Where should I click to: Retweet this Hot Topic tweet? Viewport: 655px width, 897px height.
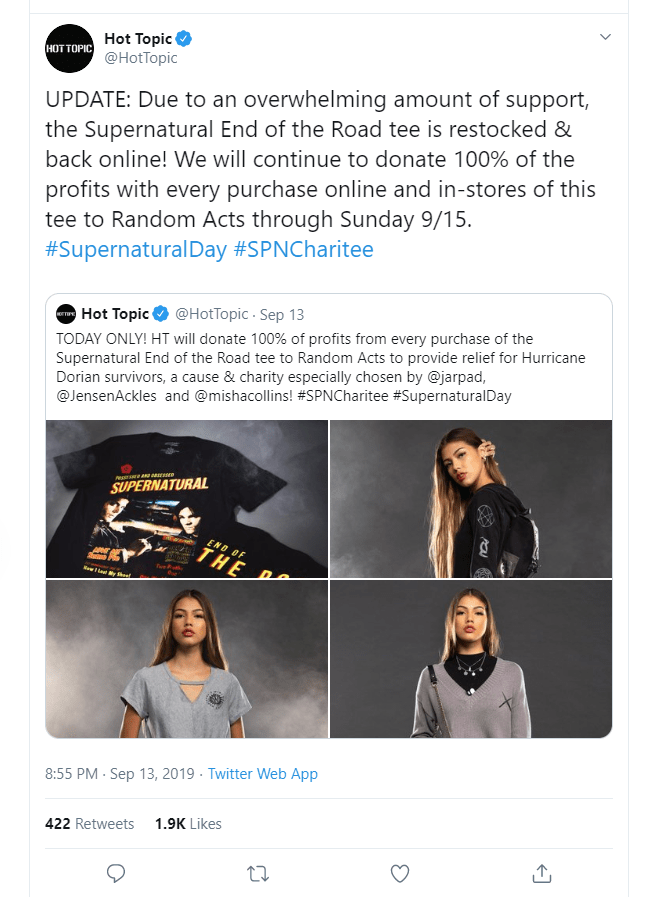pos(258,873)
